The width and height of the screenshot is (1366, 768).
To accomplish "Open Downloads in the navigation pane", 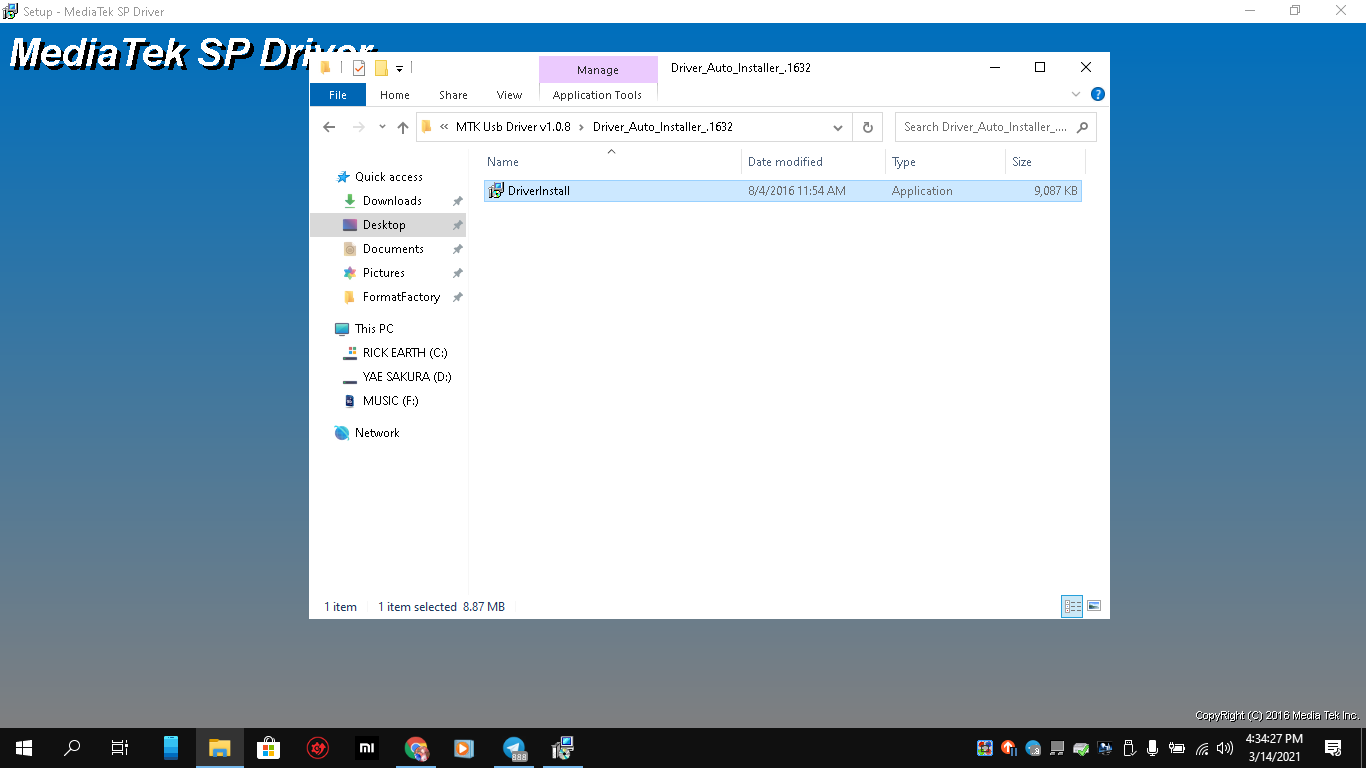I will coord(392,201).
